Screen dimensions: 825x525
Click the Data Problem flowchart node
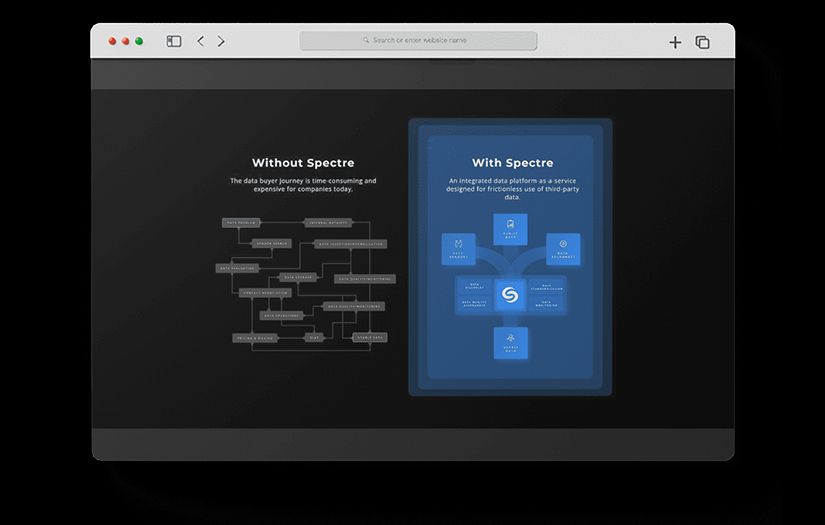tap(241, 223)
